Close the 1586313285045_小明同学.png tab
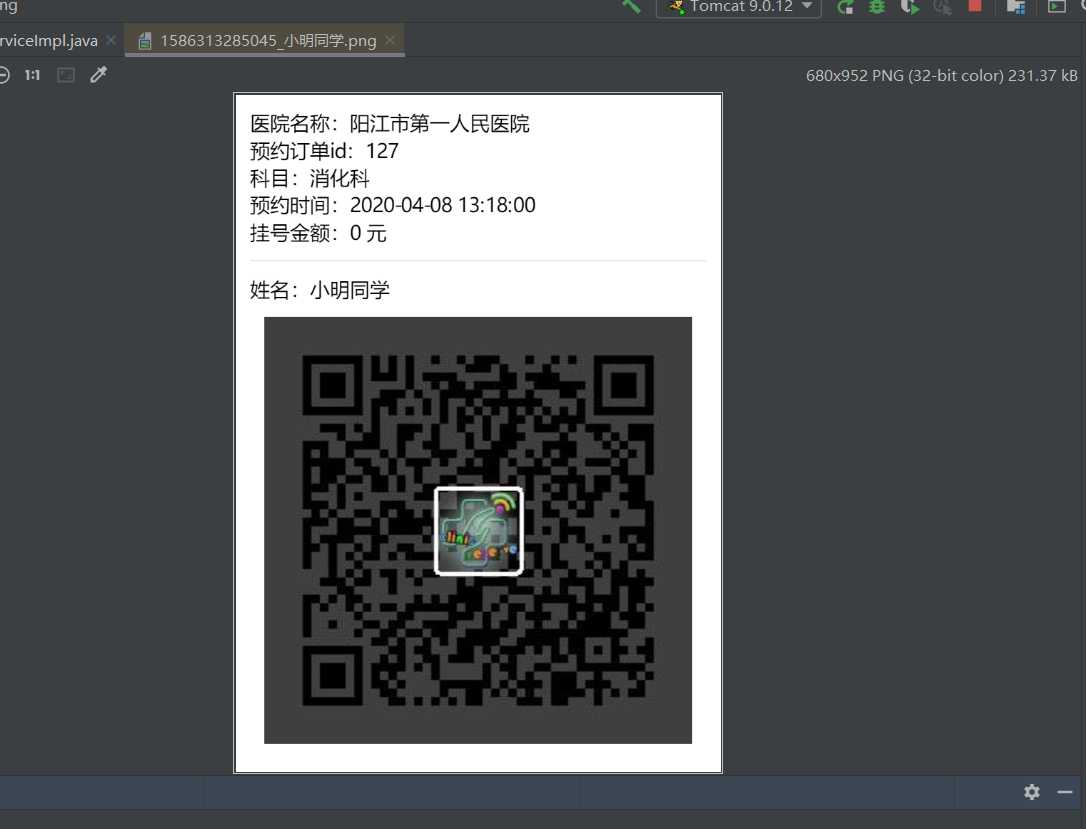Viewport: 1086px width, 829px height. click(390, 40)
